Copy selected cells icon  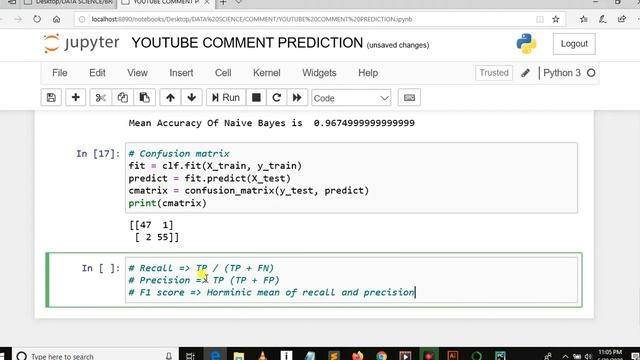coord(122,98)
